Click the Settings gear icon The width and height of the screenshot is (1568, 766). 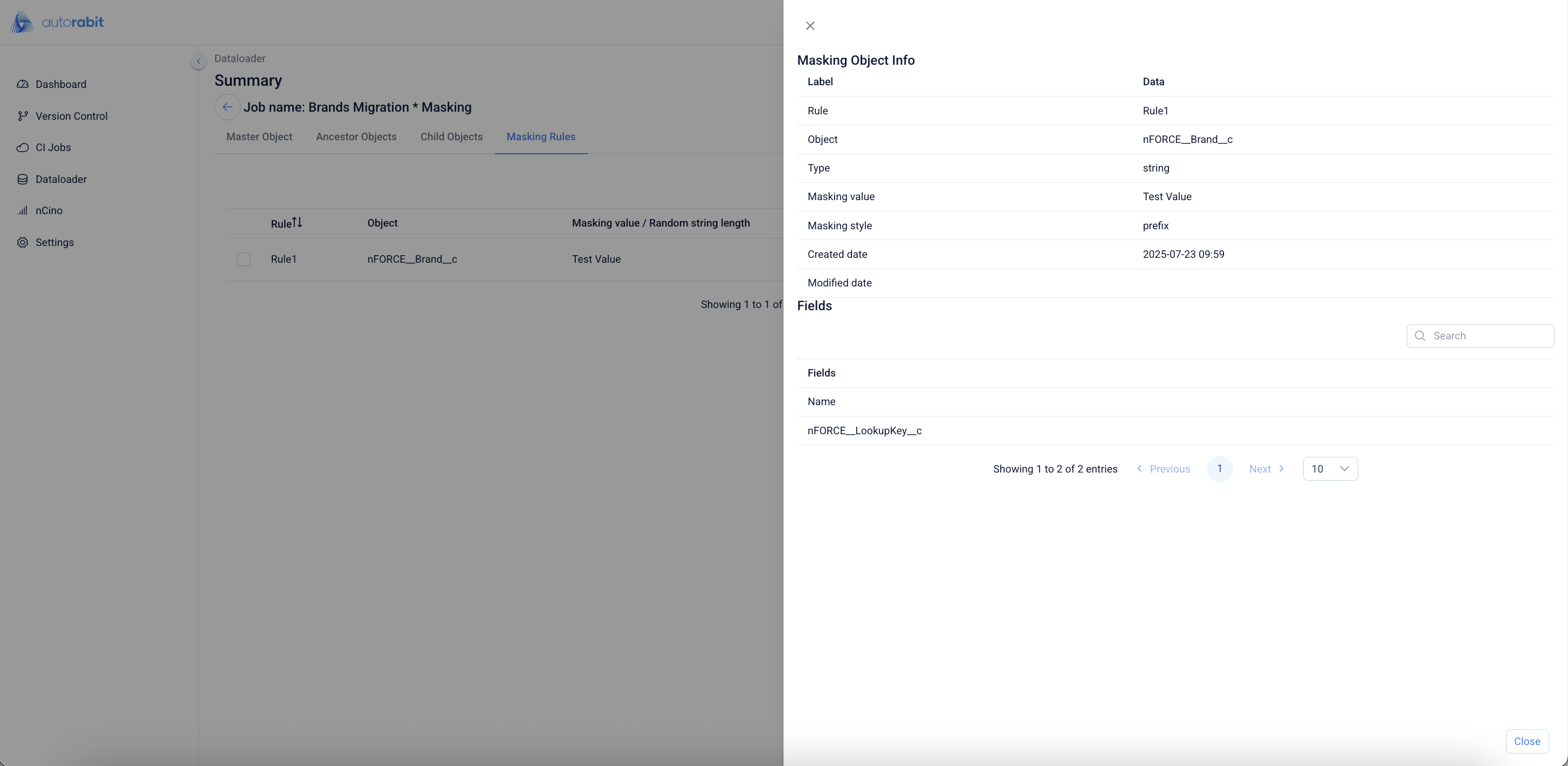23,242
